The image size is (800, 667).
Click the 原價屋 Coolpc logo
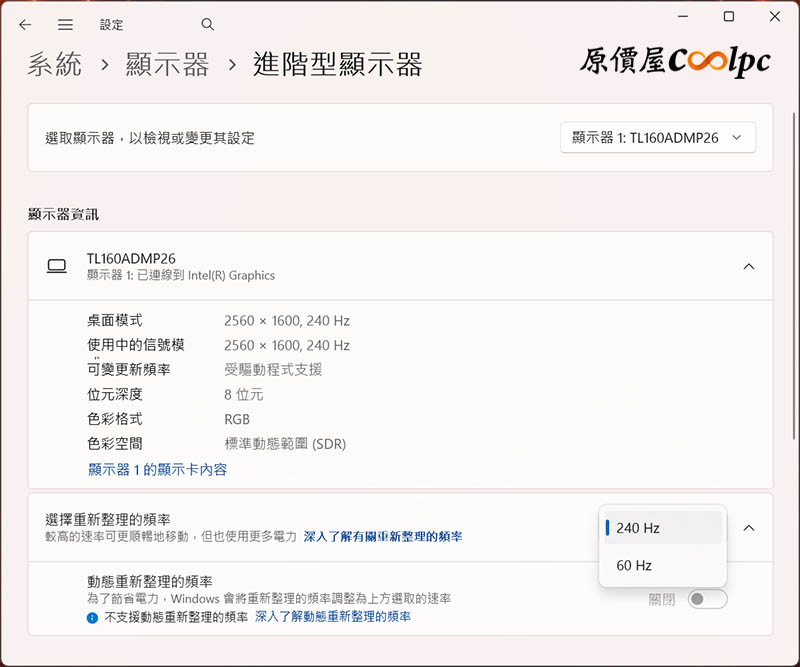[675, 62]
